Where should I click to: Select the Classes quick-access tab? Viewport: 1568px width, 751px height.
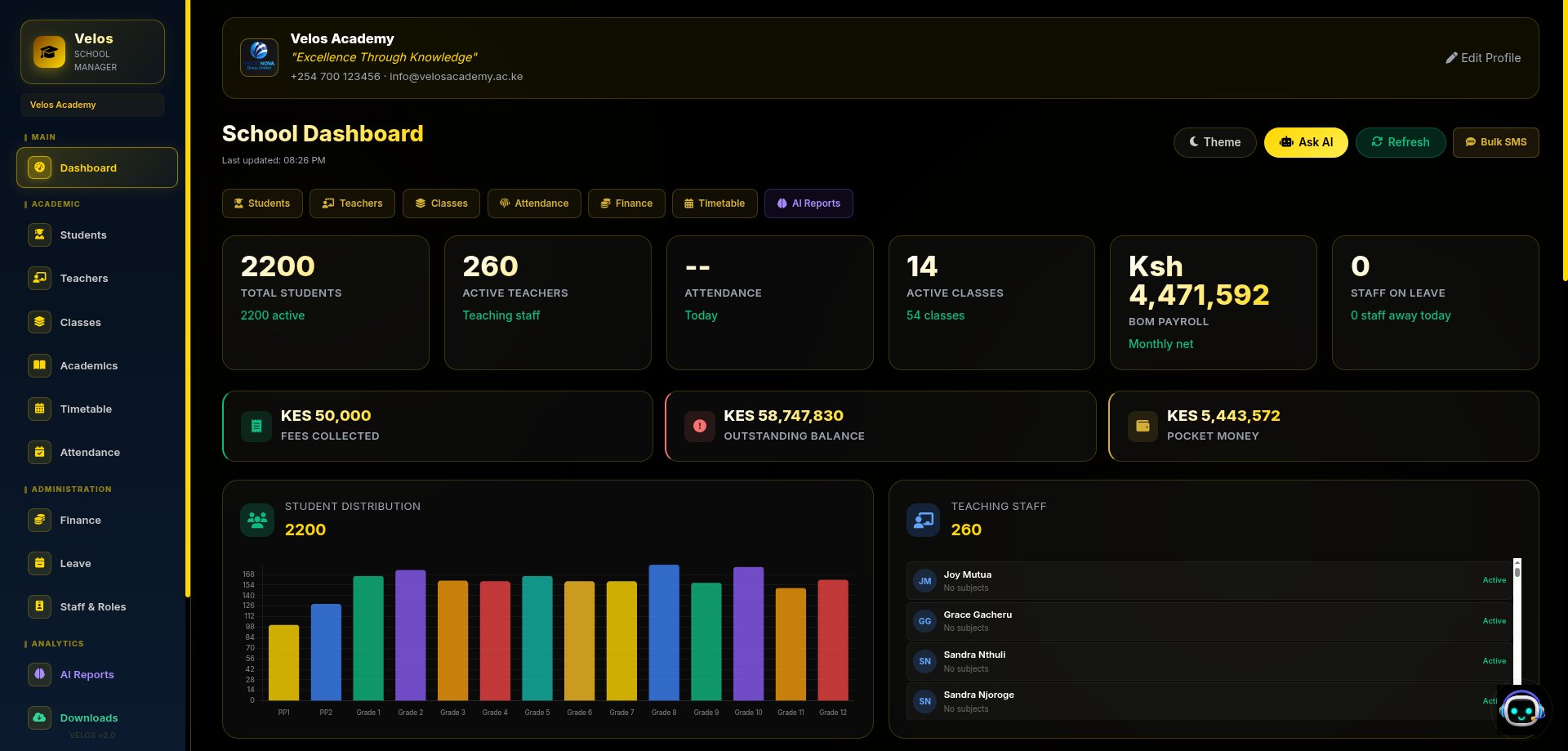(441, 203)
